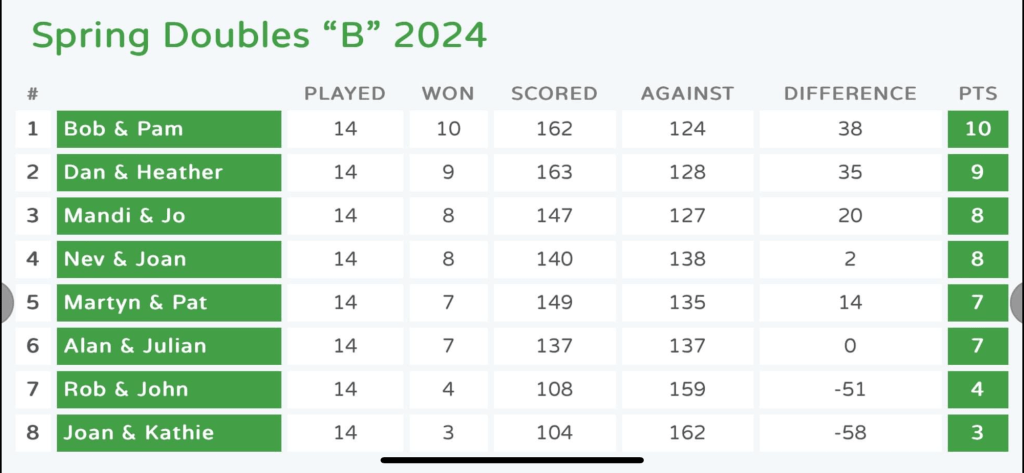Select the Alan & Julian team
This screenshot has width=1024, height=473.
click(x=135, y=346)
